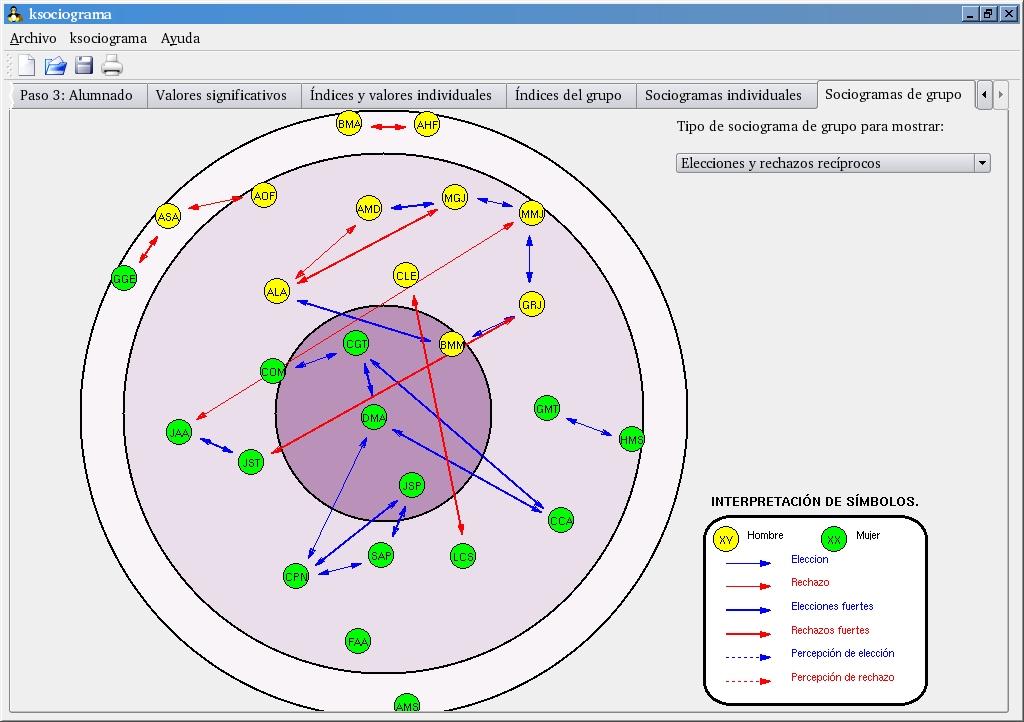Select the MMJ node
Image resolution: width=1024 pixels, height=722 pixels.
532,213
